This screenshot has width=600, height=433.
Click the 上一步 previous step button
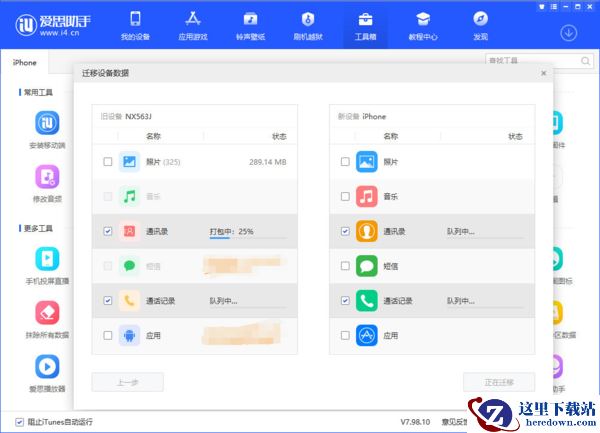click(x=127, y=382)
